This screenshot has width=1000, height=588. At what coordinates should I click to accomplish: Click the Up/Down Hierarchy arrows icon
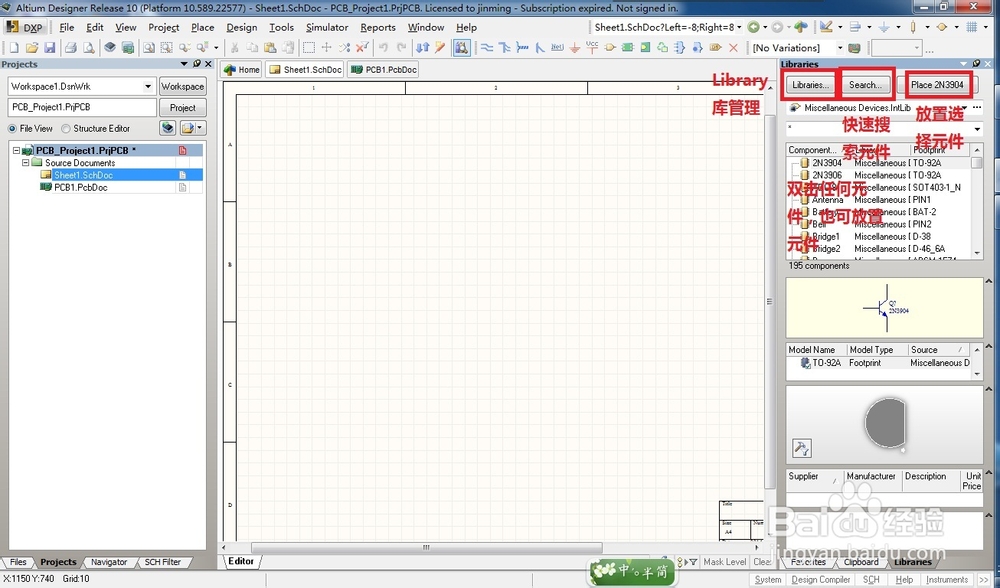click(422, 48)
